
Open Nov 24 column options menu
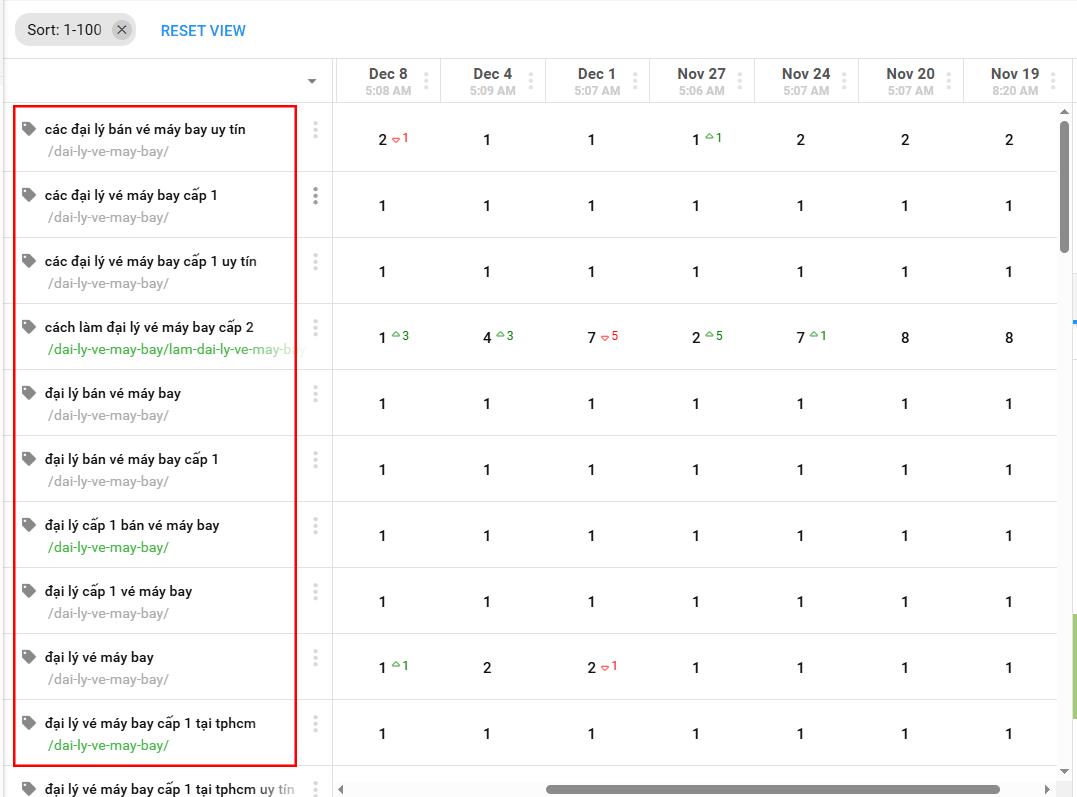click(x=843, y=81)
